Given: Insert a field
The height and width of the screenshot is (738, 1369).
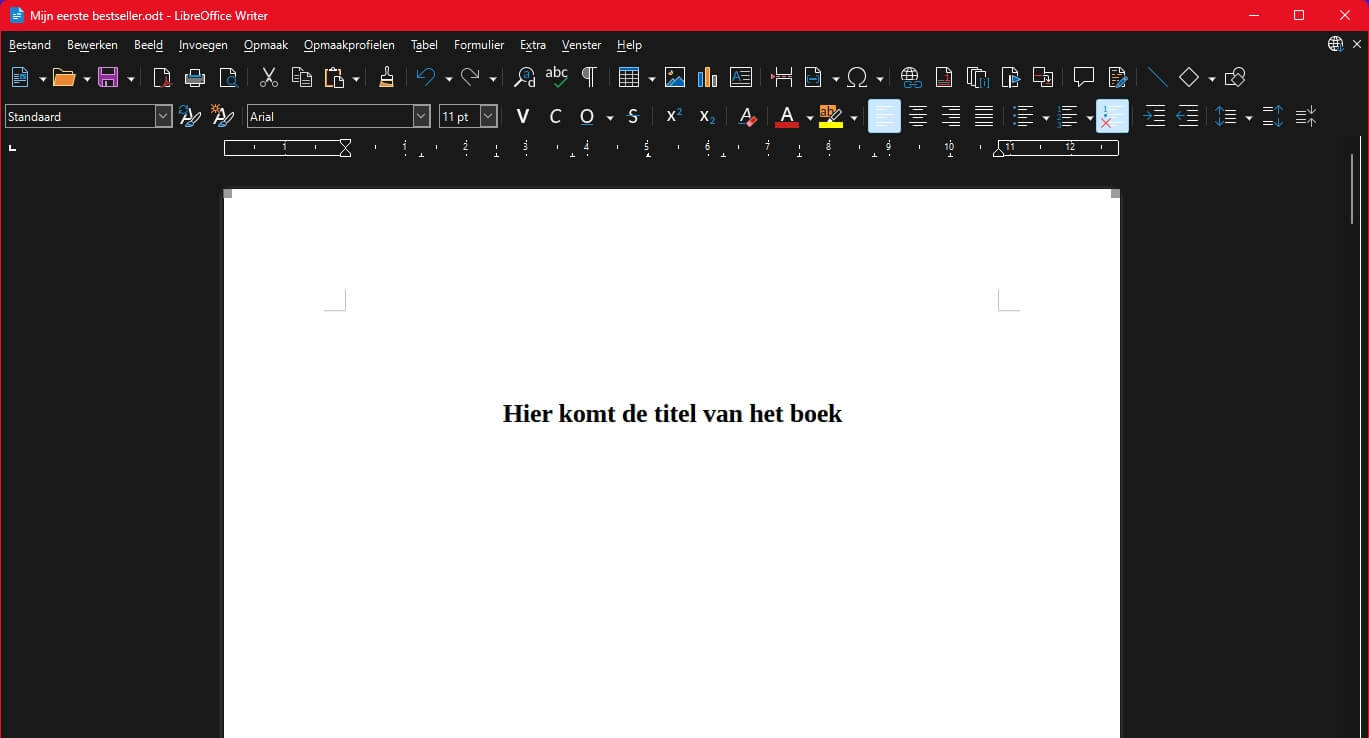Looking at the screenshot, I should tap(813, 77).
